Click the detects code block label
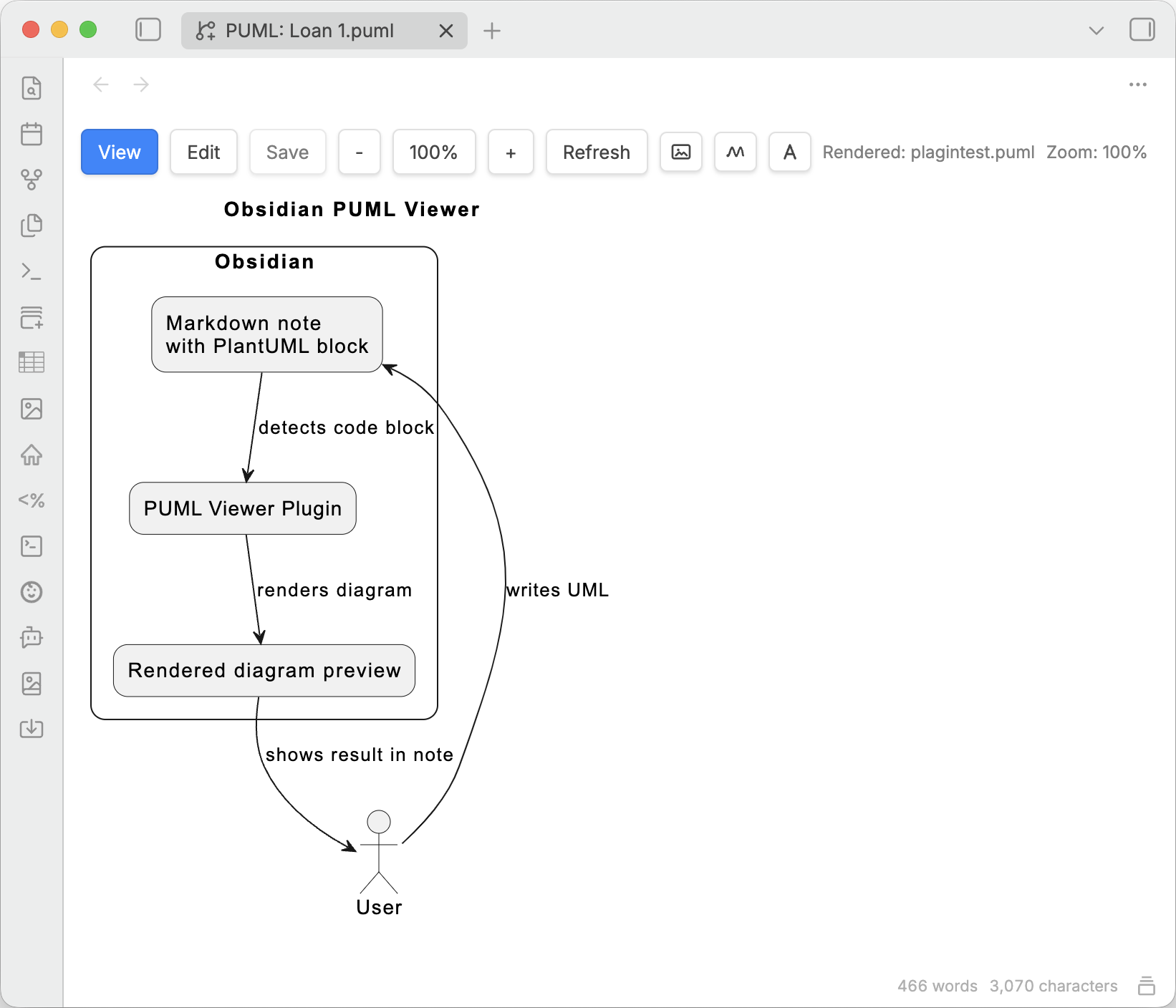Viewport: 1176px width, 1008px height. [x=347, y=427]
